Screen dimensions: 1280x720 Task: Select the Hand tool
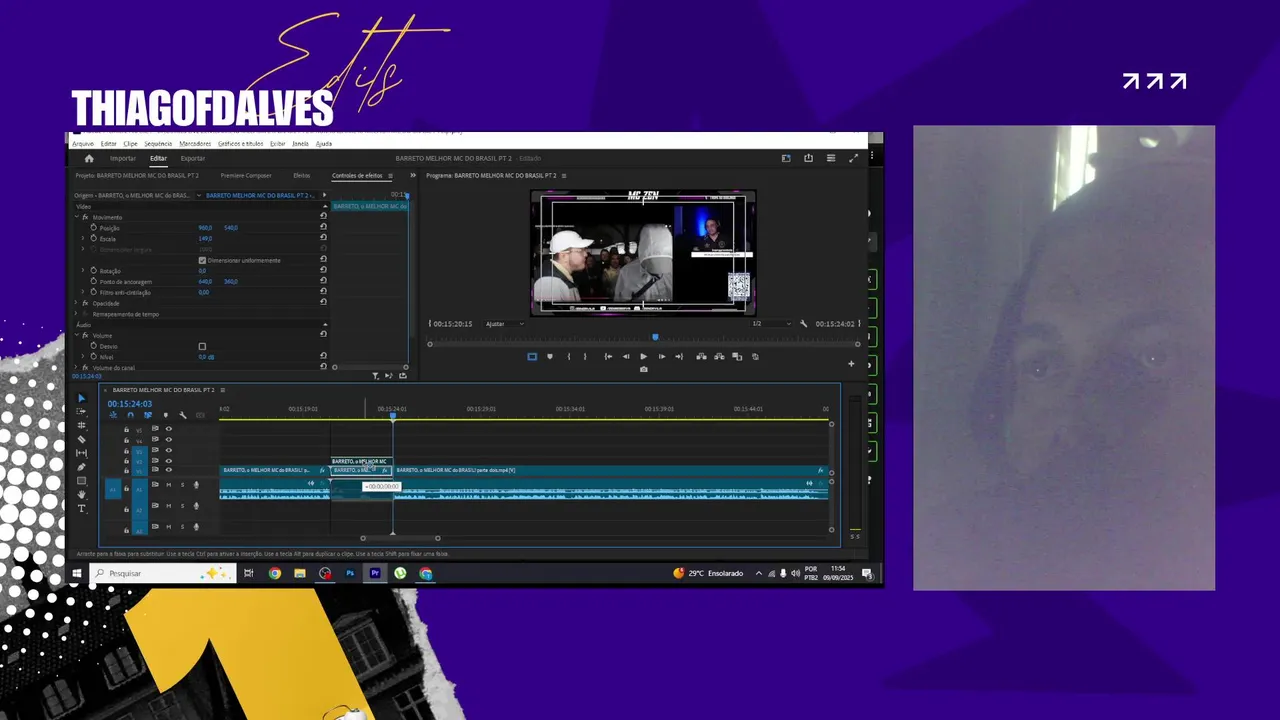click(x=81, y=495)
